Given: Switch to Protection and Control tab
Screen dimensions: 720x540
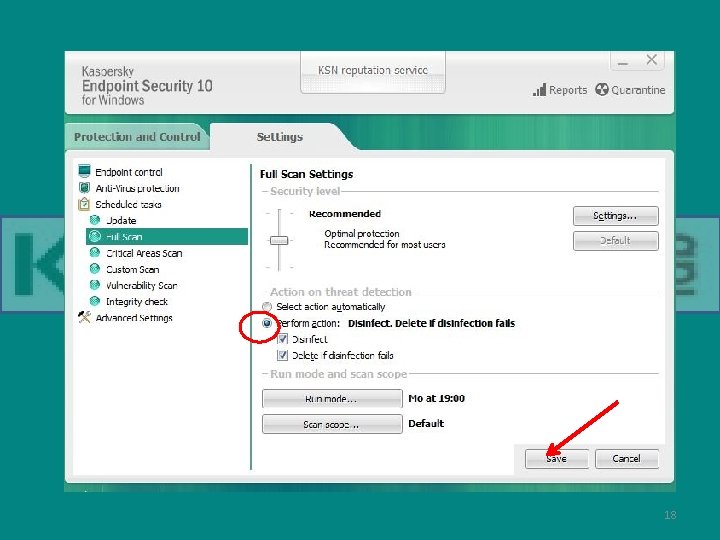Looking at the screenshot, I should pos(137,137).
